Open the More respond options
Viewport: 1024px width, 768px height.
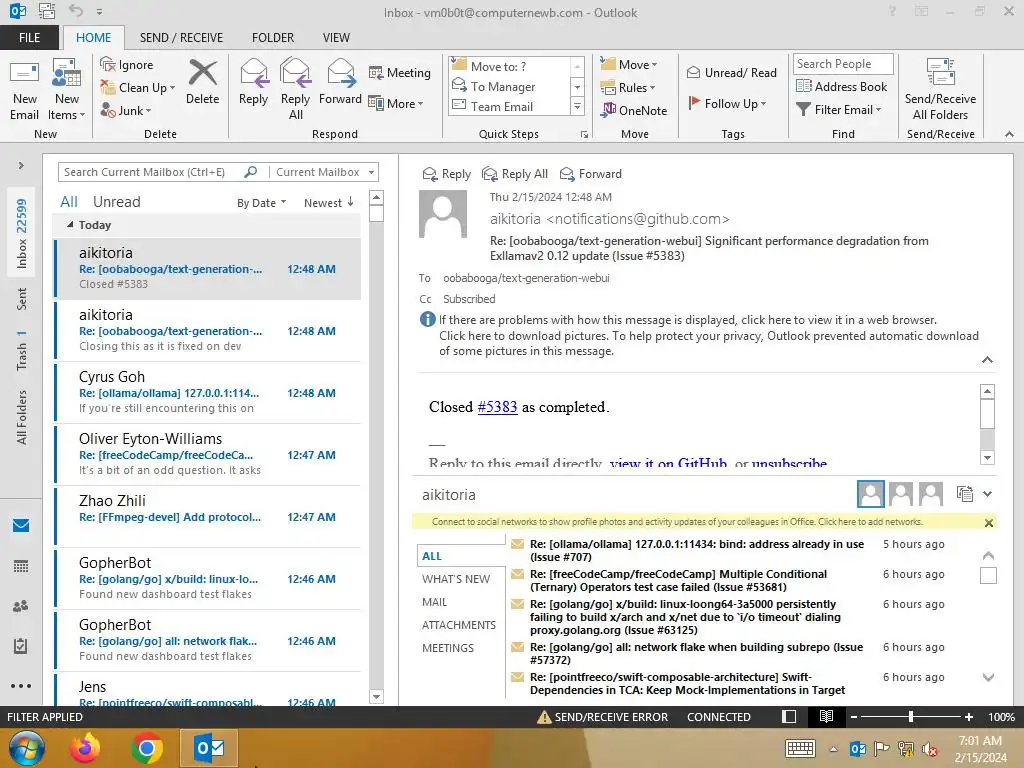coord(396,103)
